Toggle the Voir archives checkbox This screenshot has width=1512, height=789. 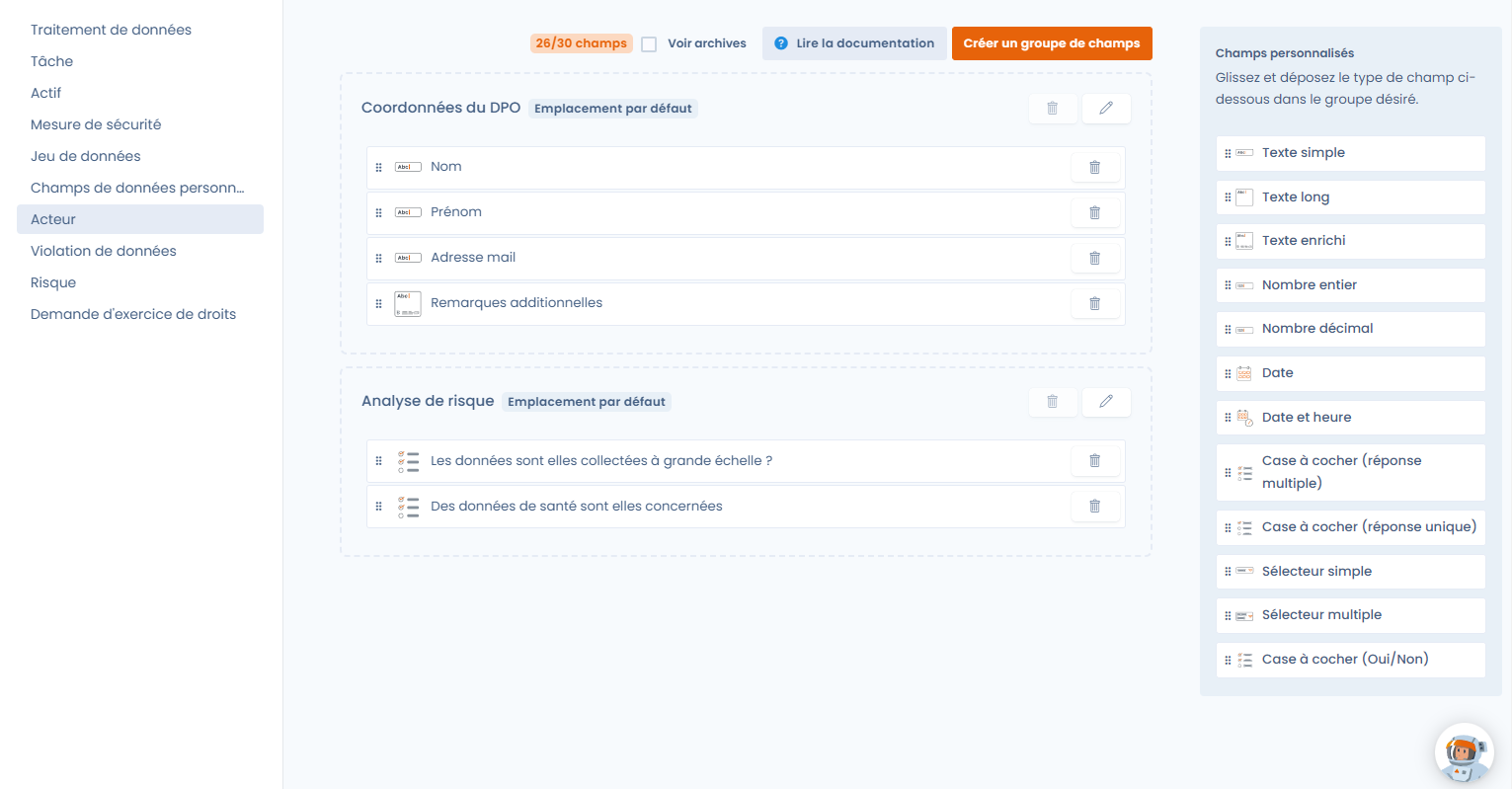point(649,44)
